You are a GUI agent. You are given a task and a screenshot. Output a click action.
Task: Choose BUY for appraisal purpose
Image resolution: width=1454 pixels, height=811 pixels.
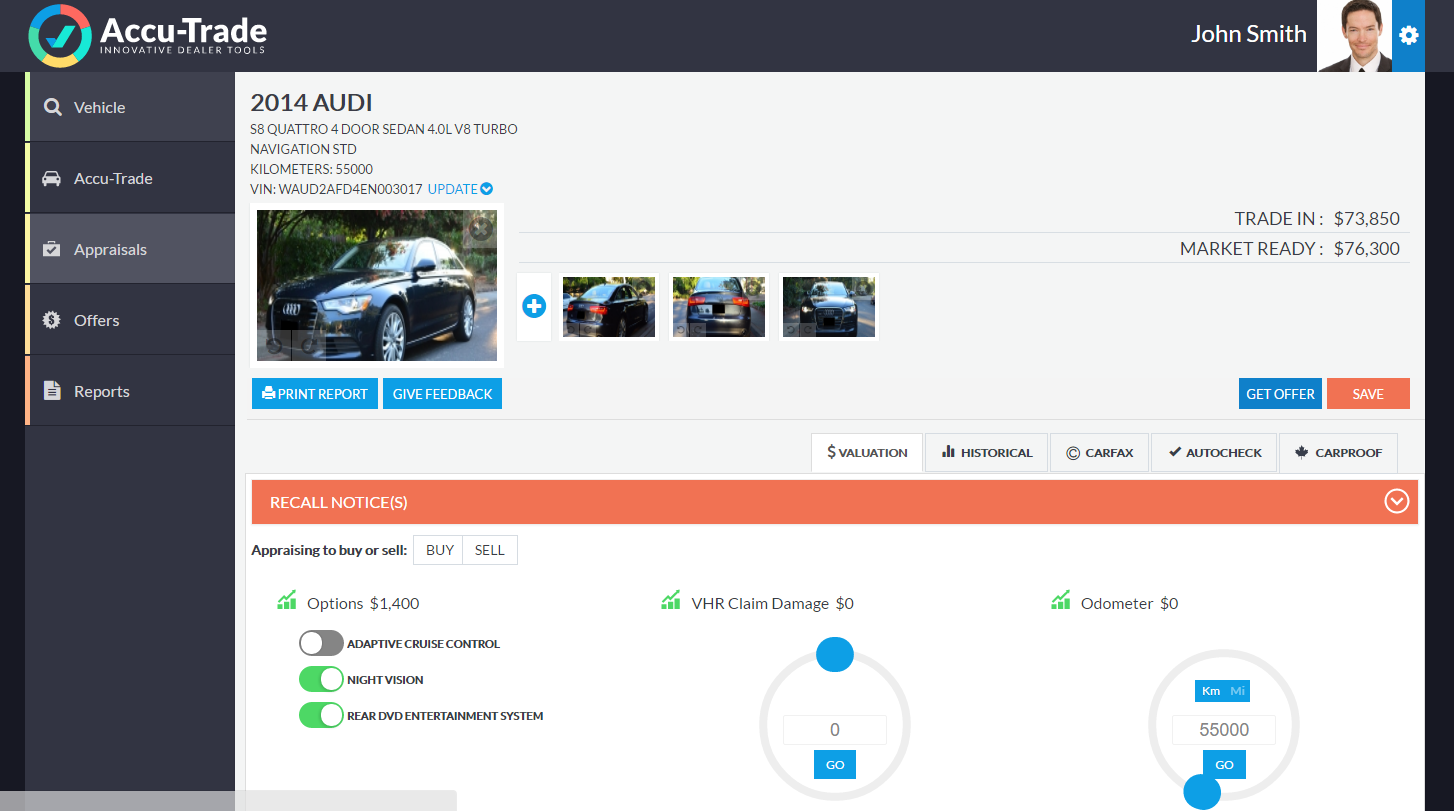(439, 550)
